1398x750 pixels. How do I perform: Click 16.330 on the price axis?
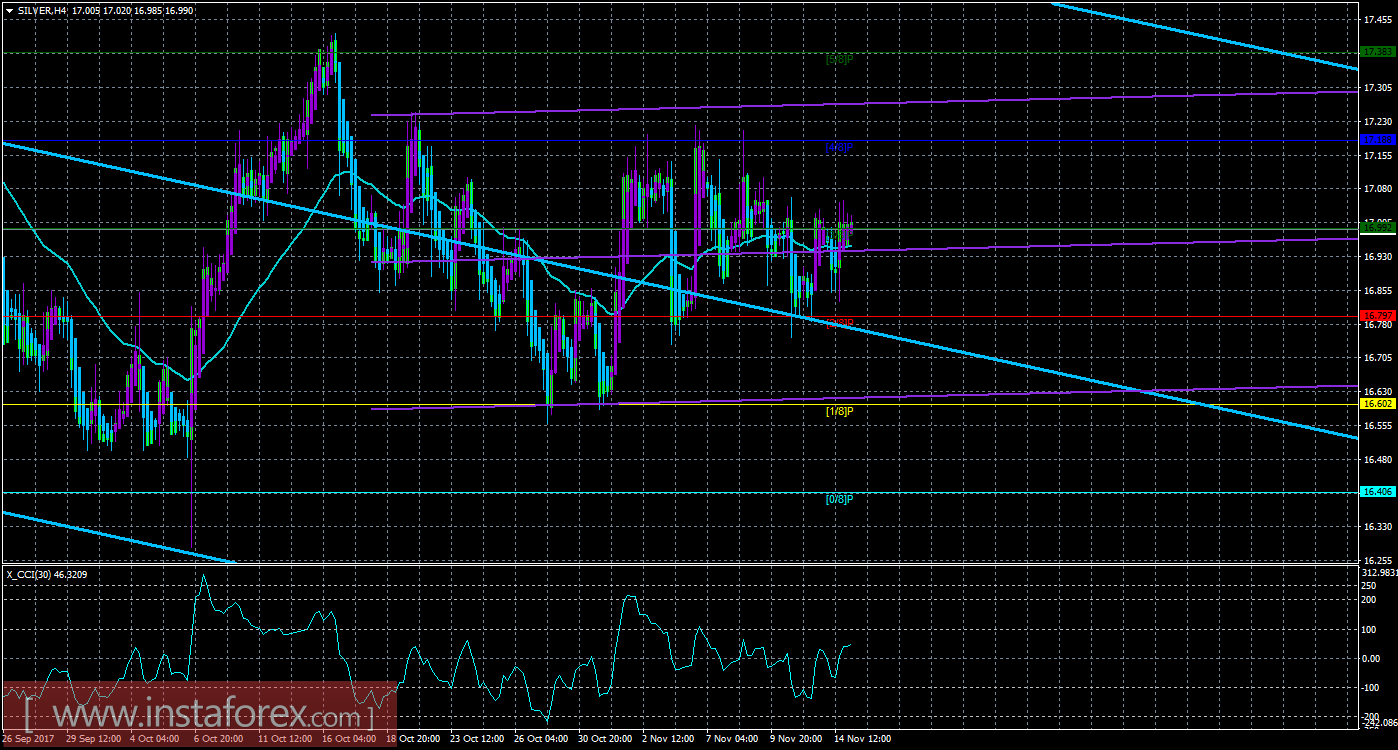1377,527
